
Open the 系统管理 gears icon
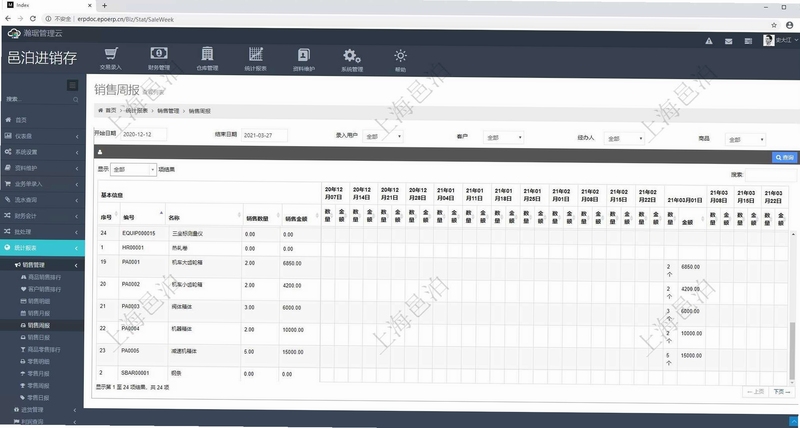pos(352,55)
